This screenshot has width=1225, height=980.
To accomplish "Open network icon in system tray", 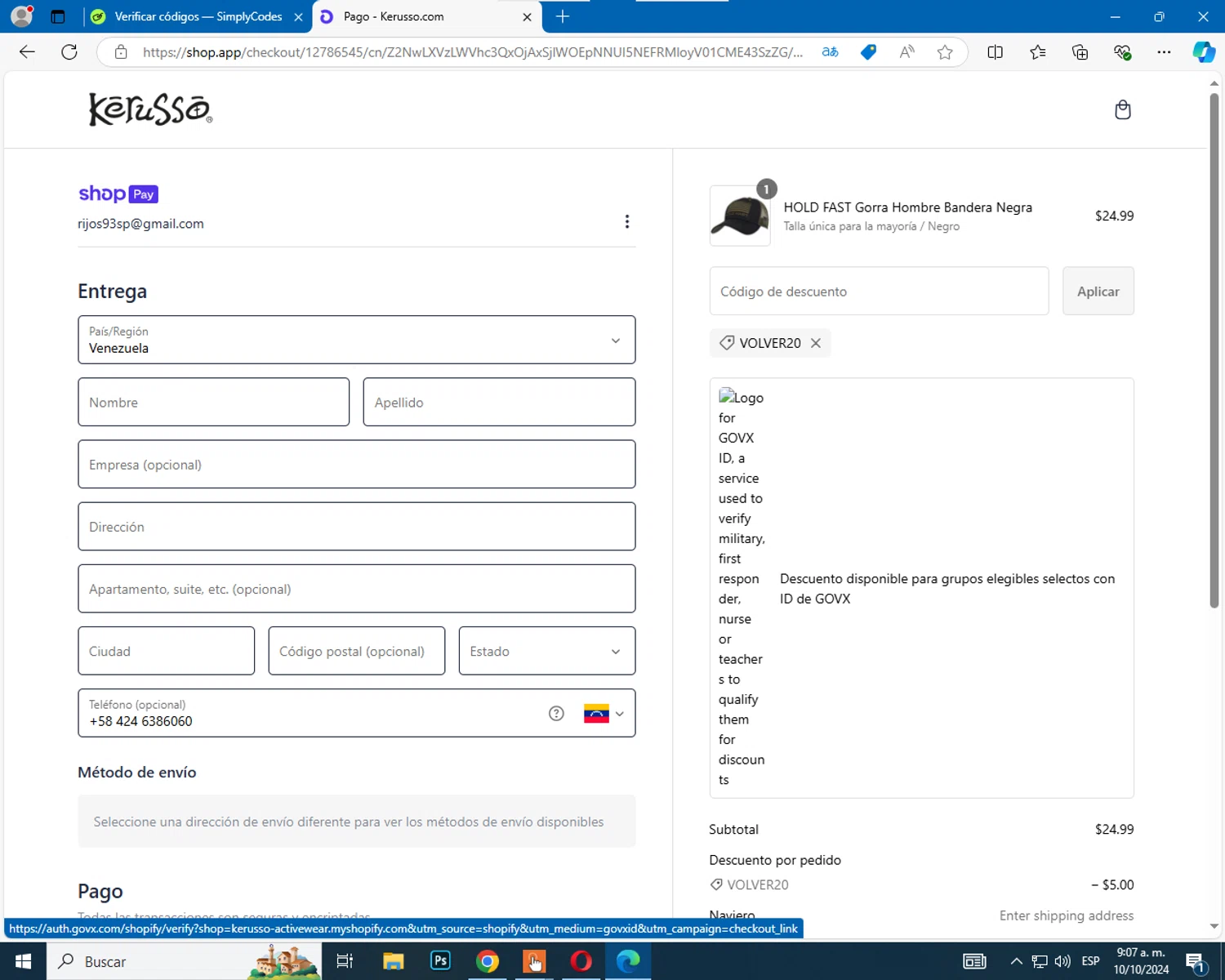I will 1039,961.
